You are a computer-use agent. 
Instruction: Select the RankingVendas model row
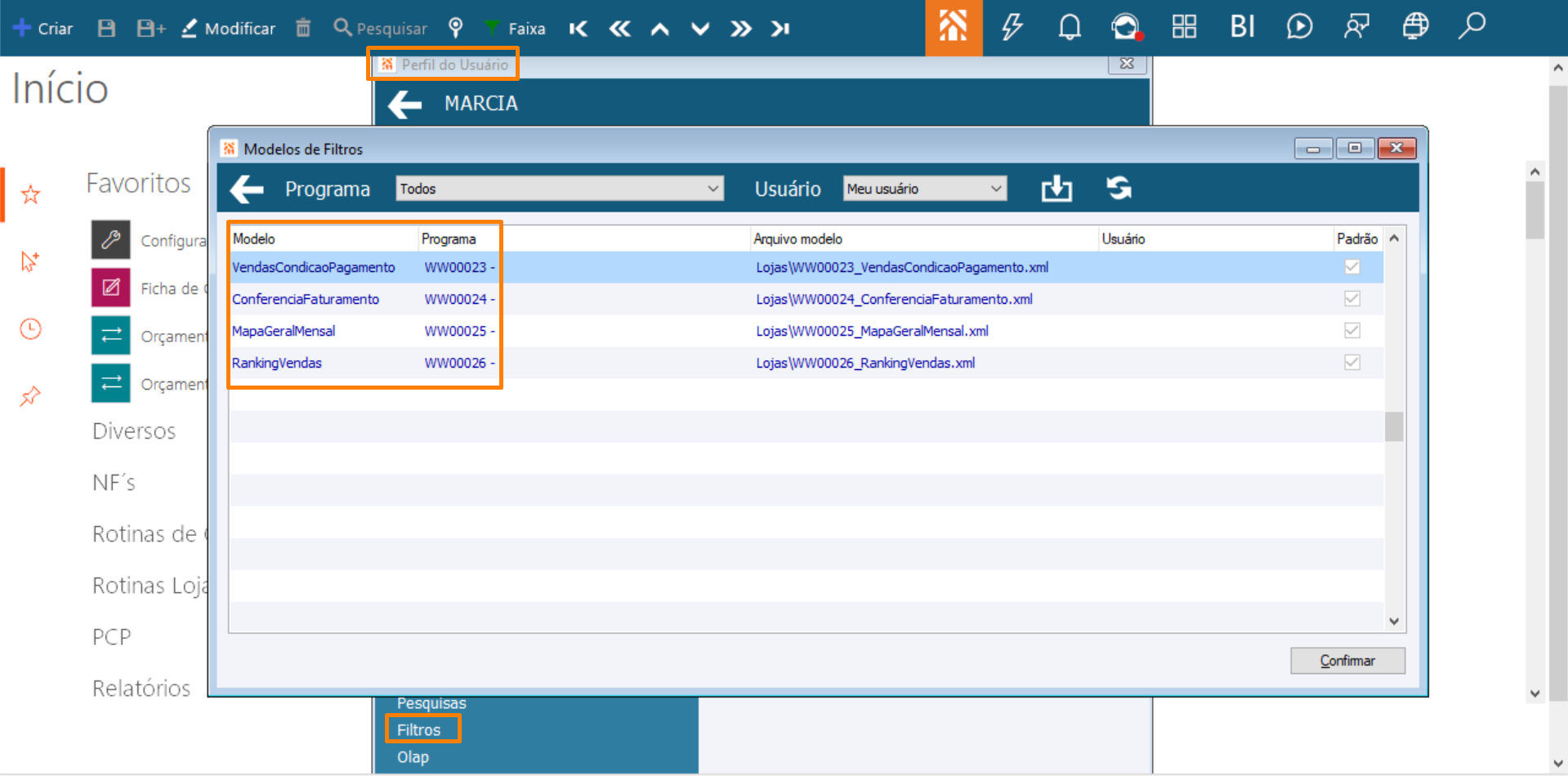pyautogui.click(x=806, y=363)
